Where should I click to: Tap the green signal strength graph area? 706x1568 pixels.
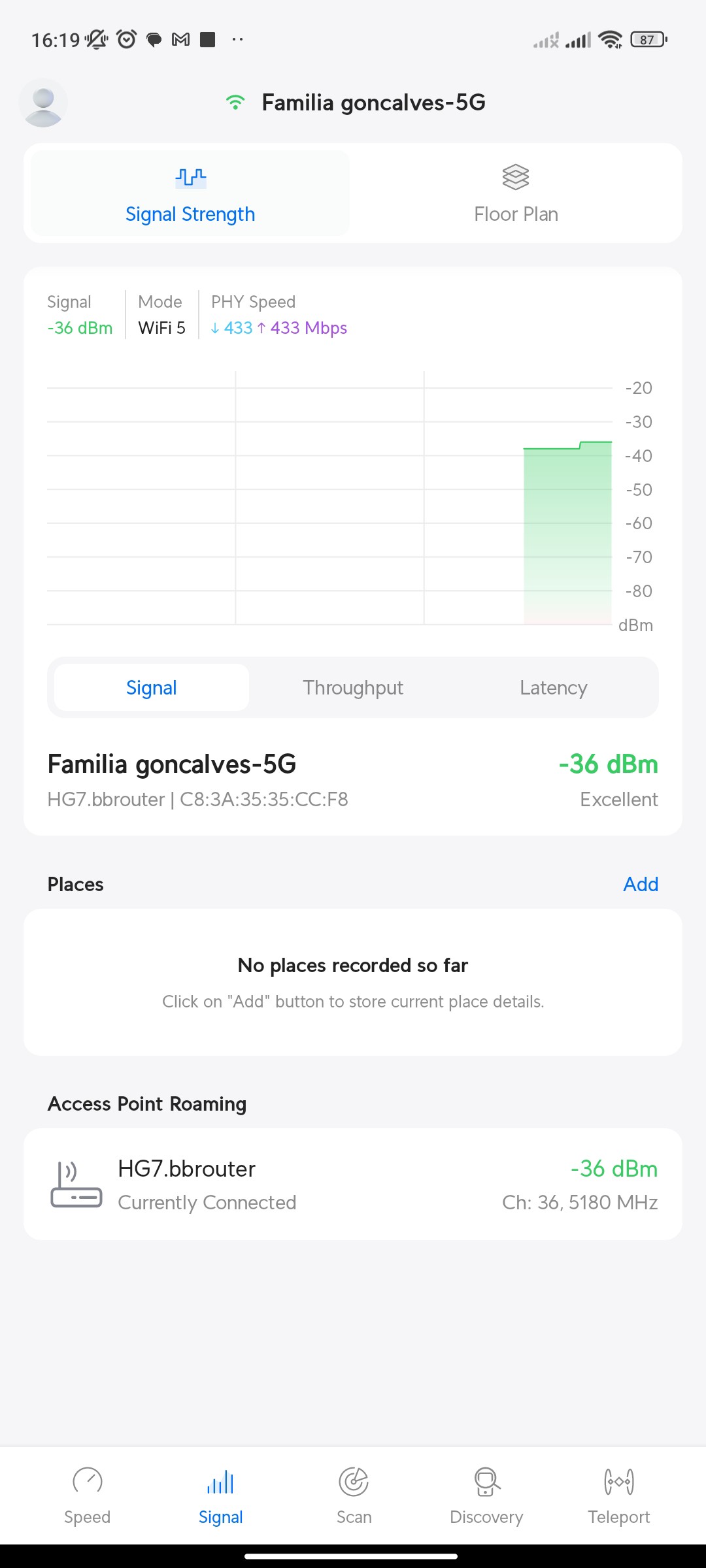(x=567, y=532)
